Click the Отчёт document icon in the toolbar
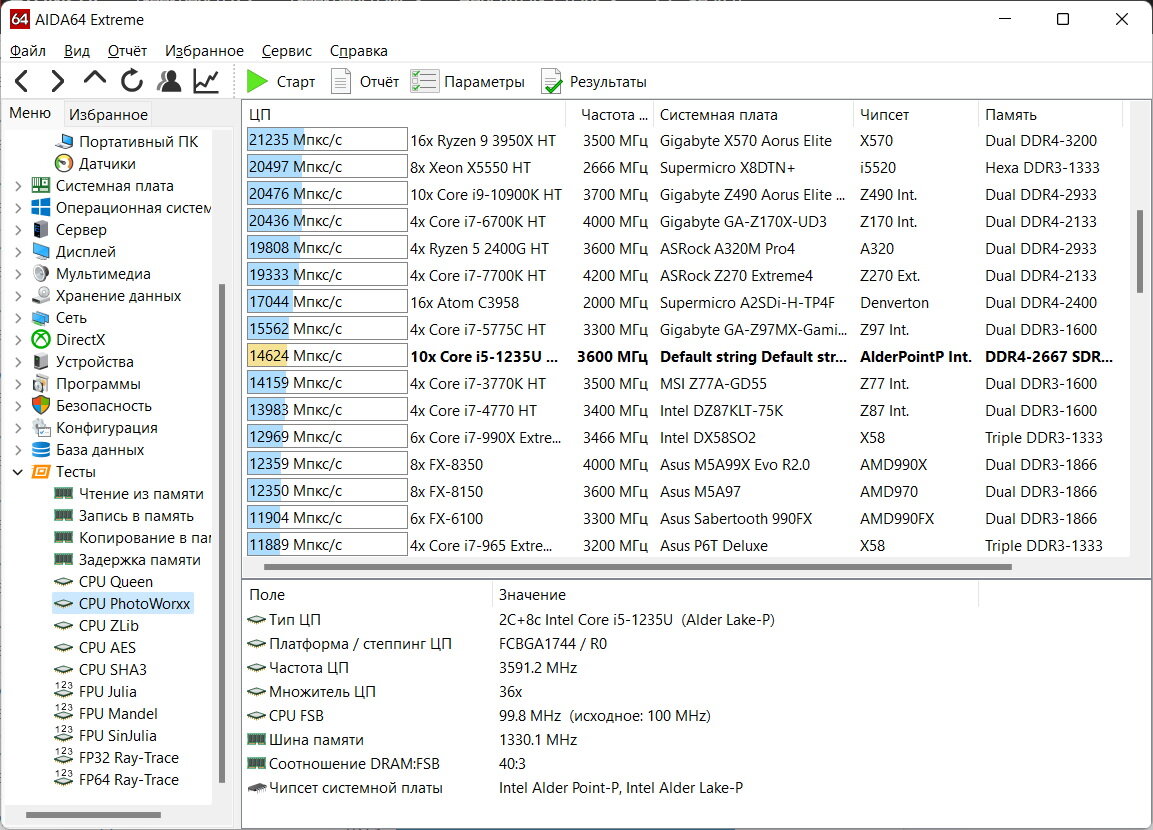The width and height of the screenshot is (1153, 830). tap(340, 82)
